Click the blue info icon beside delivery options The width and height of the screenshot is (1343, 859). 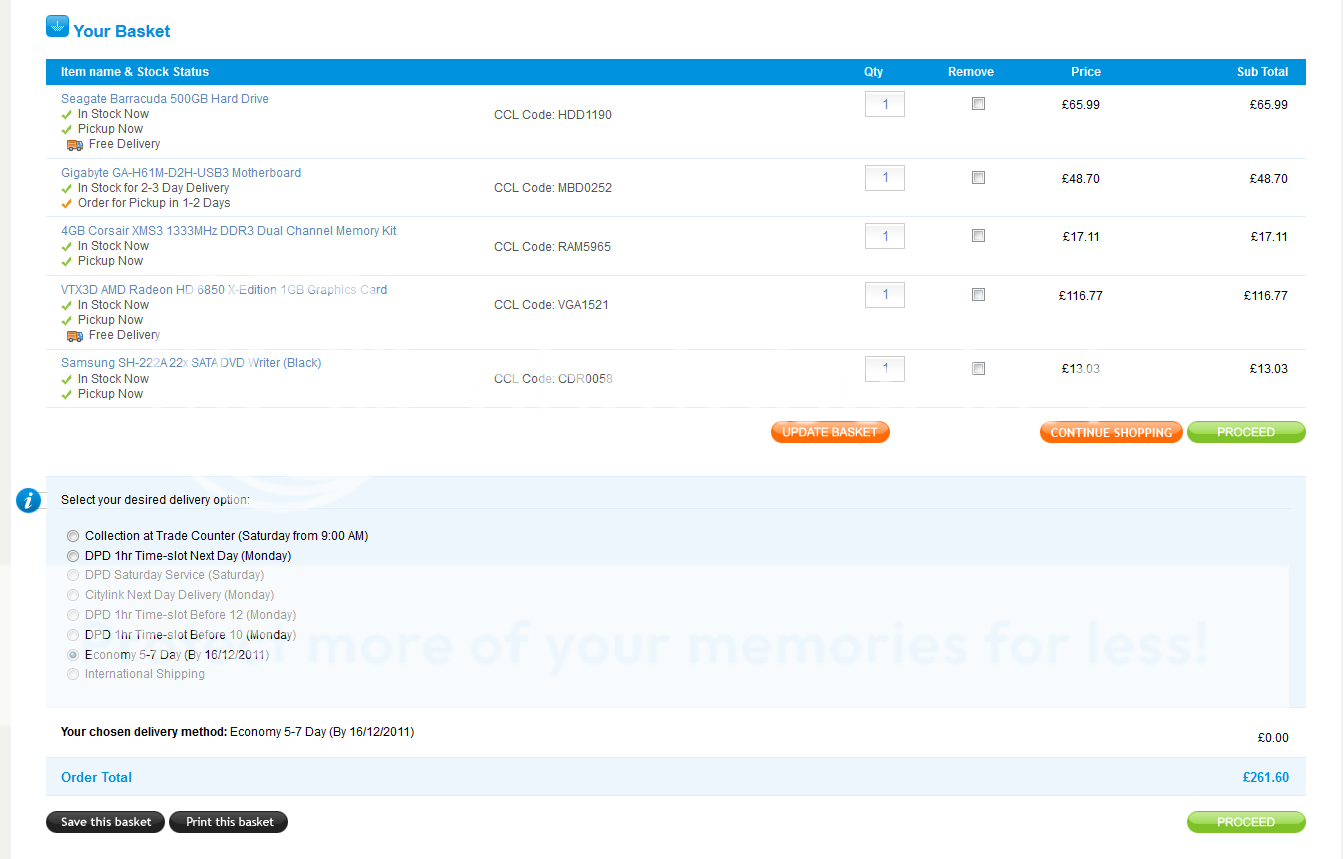point(28,500)
